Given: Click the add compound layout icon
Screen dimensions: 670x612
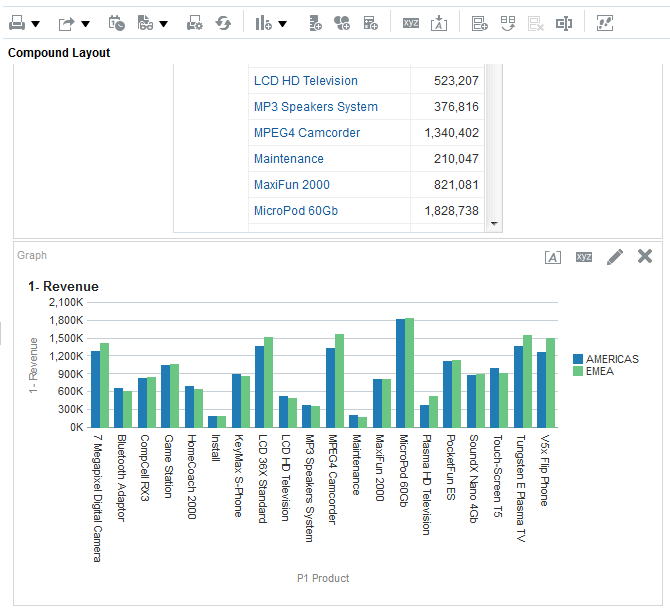Looking at the screenshot, I should tap(480, 23).
